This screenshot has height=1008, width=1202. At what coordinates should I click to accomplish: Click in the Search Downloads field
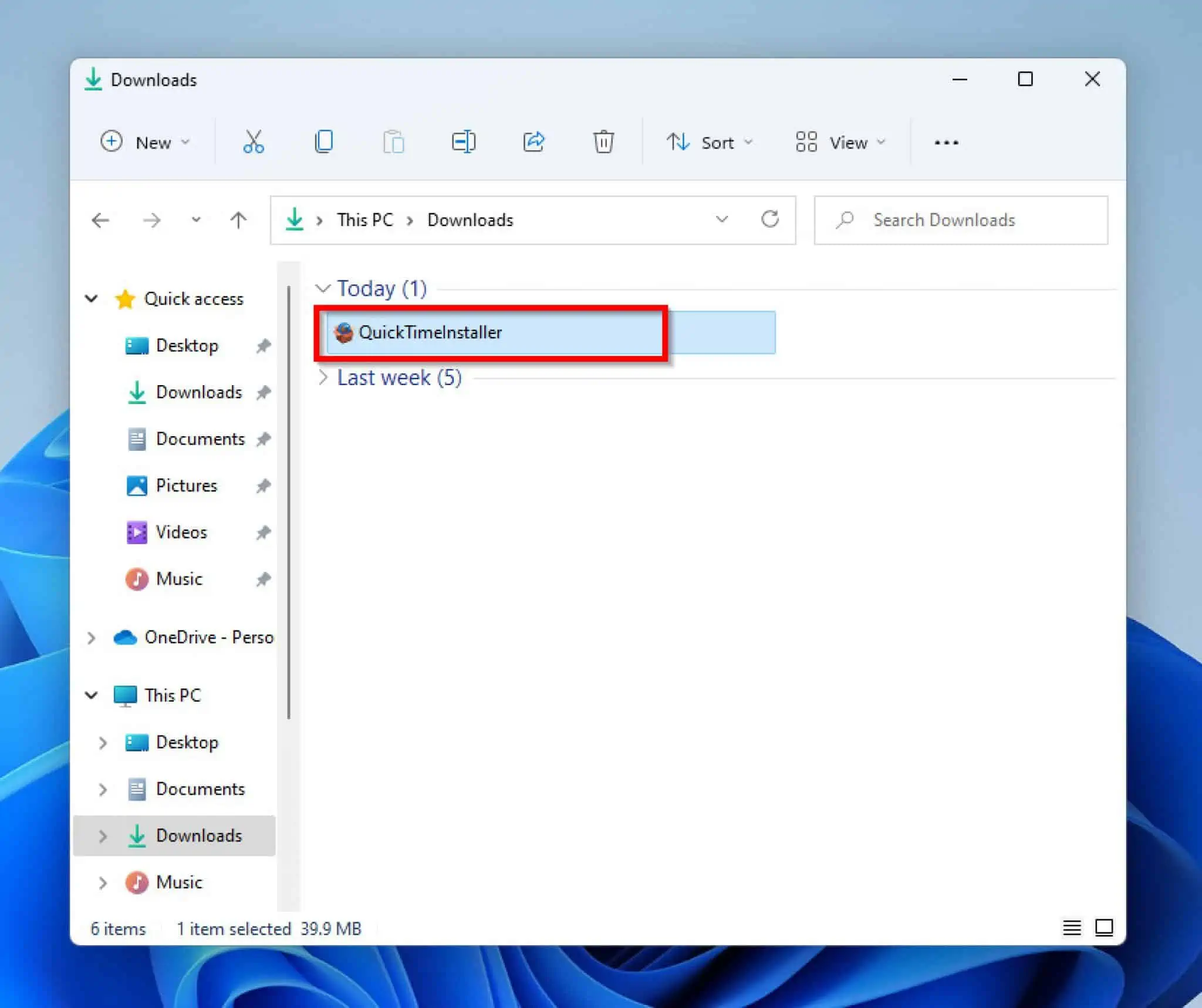[x=961, y=220]
